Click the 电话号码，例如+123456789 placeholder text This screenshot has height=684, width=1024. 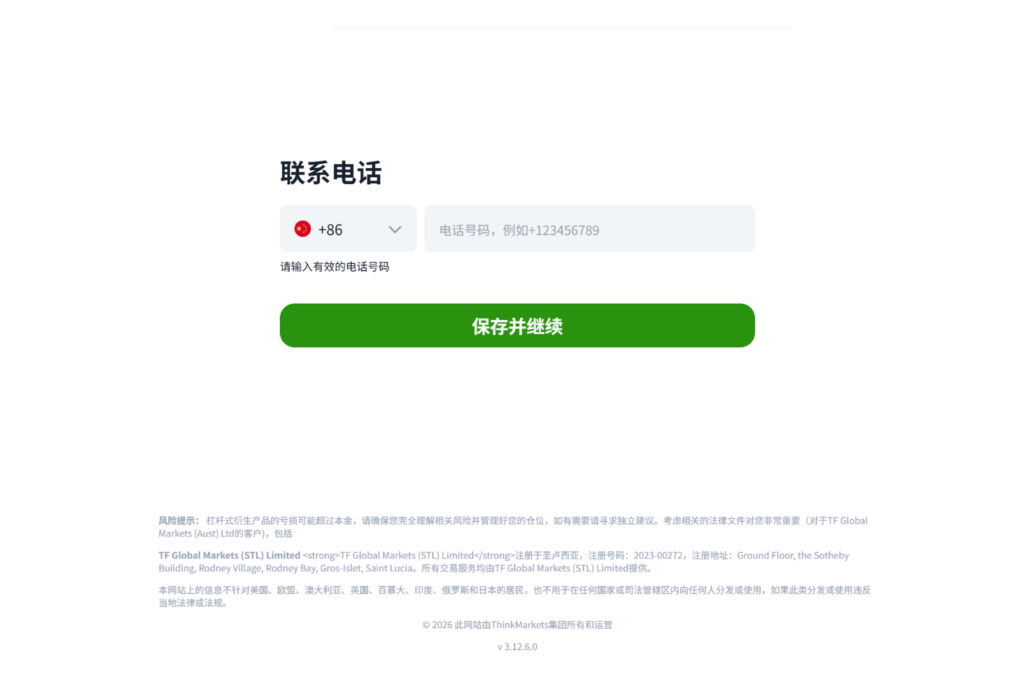click(519, 230)
